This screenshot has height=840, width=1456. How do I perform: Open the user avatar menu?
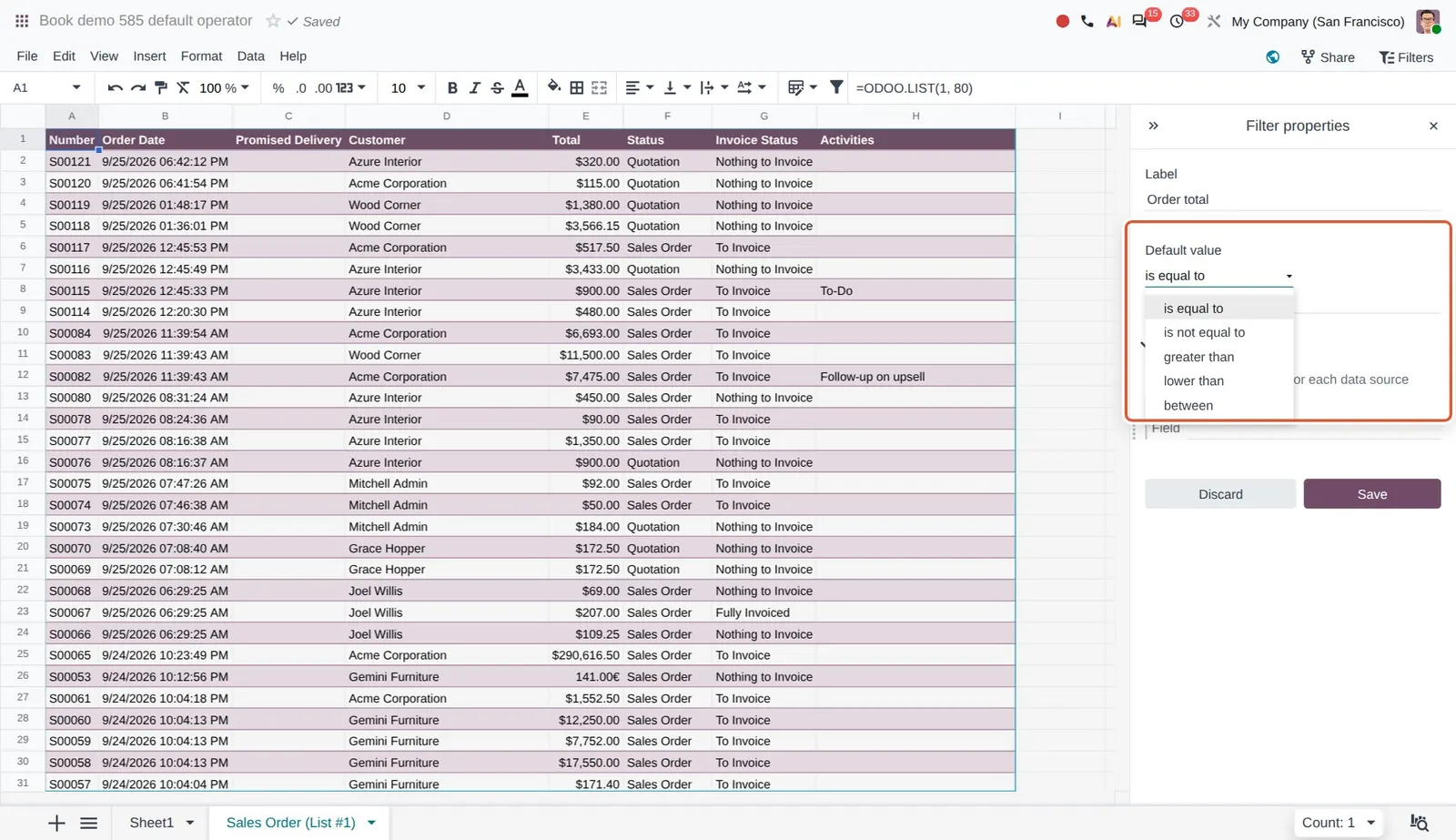pyautogui.click(x=1428, y=21)
